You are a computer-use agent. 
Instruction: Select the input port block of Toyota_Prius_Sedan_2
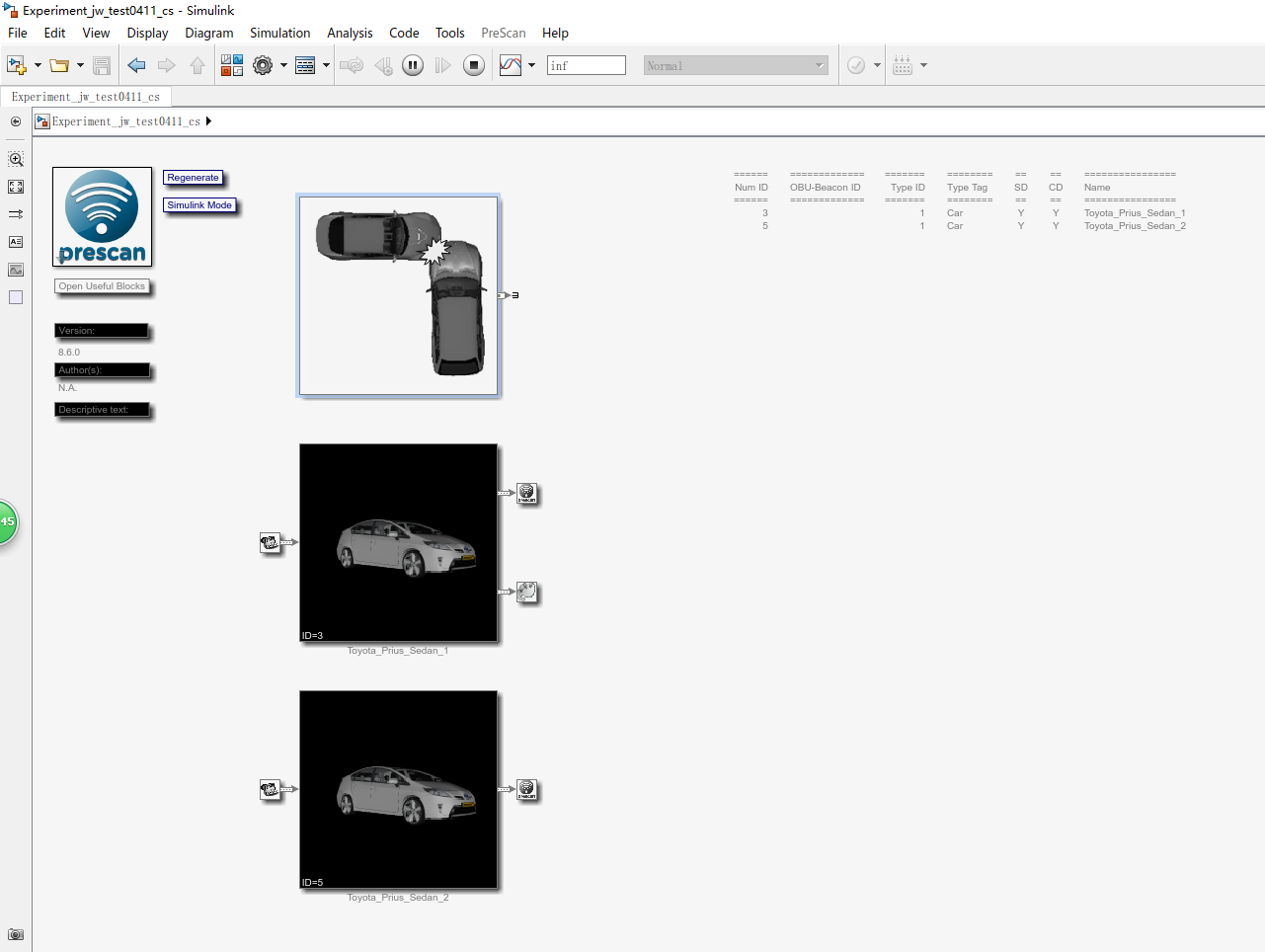pos(270,789)
